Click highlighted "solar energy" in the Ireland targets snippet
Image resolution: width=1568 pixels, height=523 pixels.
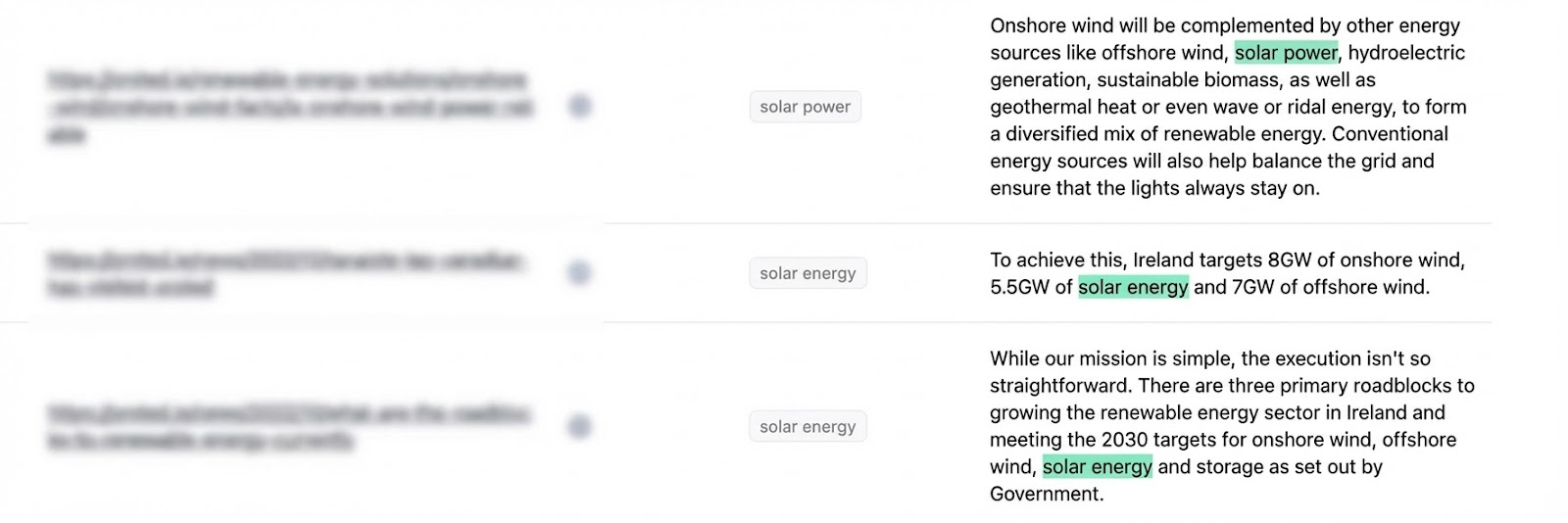pos(1133,287)
